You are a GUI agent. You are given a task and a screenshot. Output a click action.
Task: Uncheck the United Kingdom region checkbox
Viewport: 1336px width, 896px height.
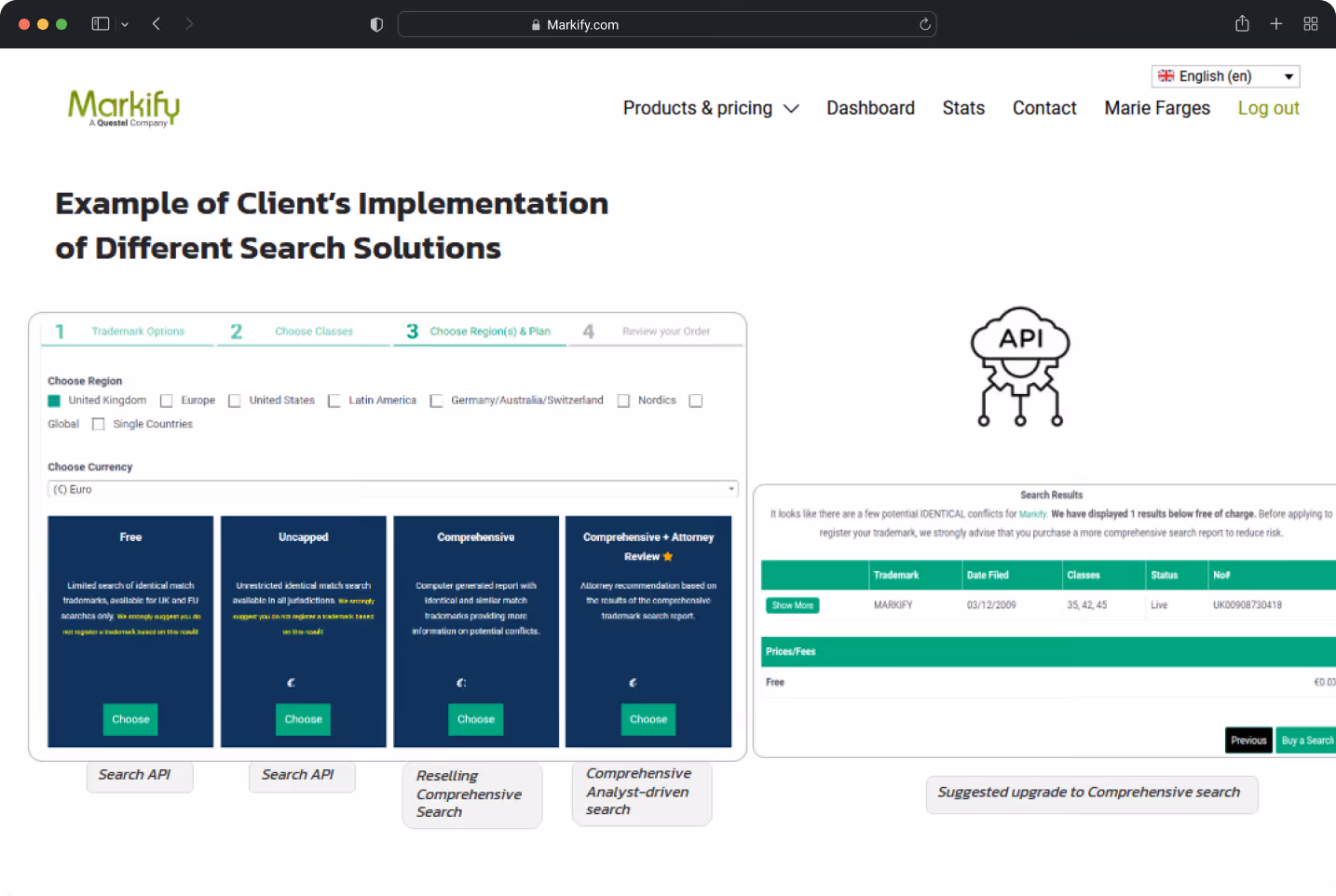pos(54,400)
